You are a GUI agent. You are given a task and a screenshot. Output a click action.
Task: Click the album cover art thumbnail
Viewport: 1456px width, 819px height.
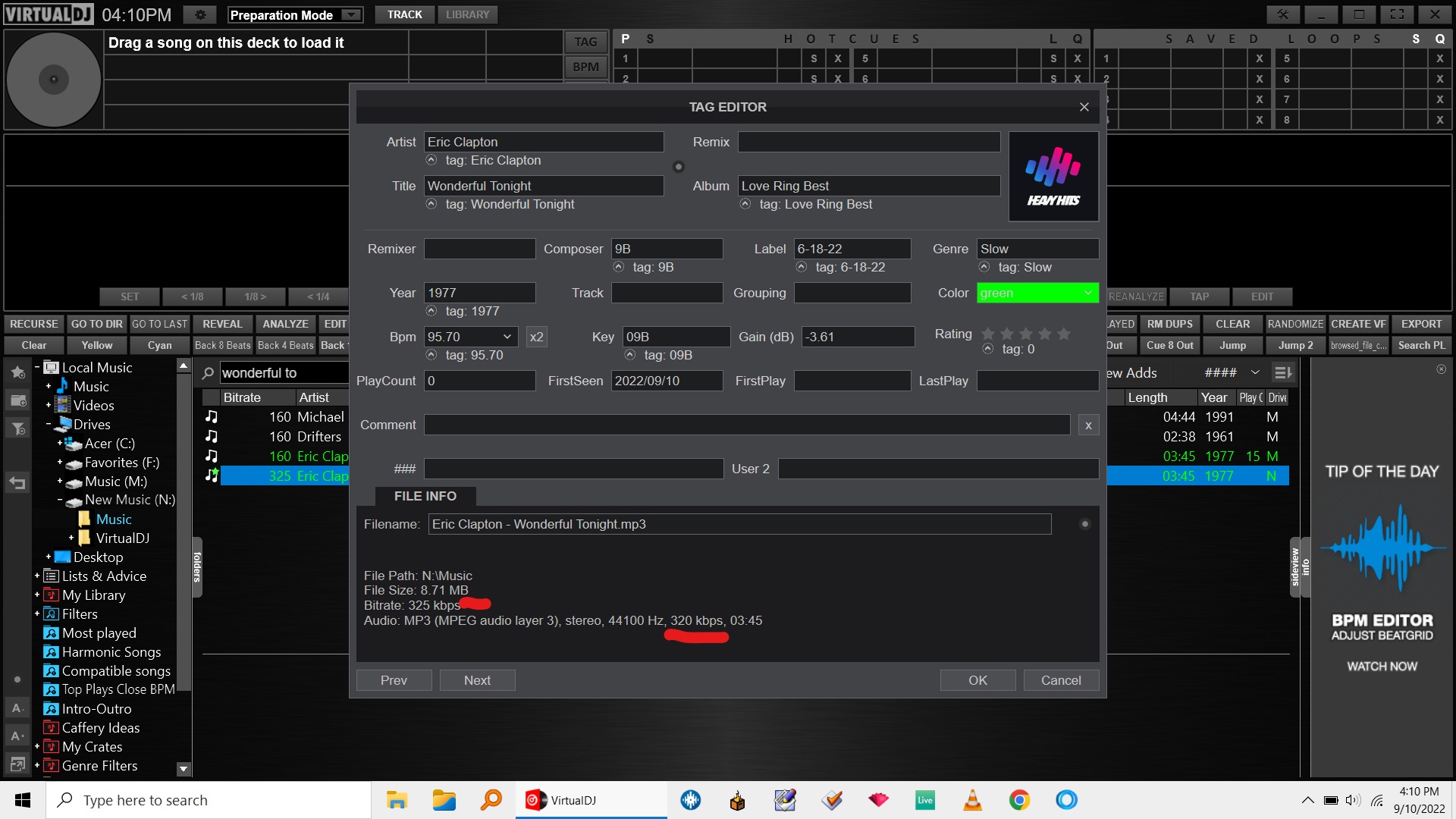[x=1053, y=177]
